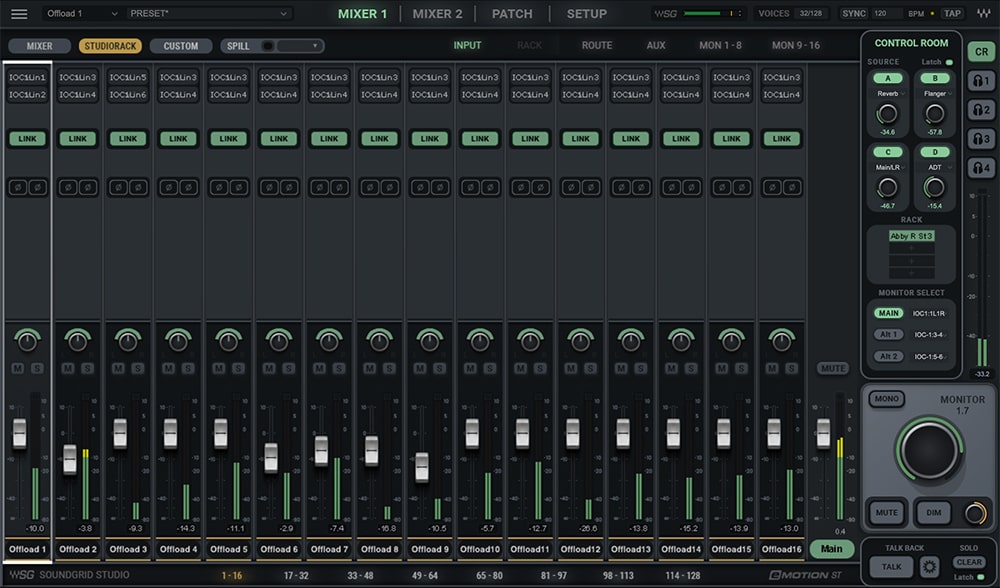Open the ADT dropdown under source D
This screenshot has height=588, width=1000.
[936, 167]
